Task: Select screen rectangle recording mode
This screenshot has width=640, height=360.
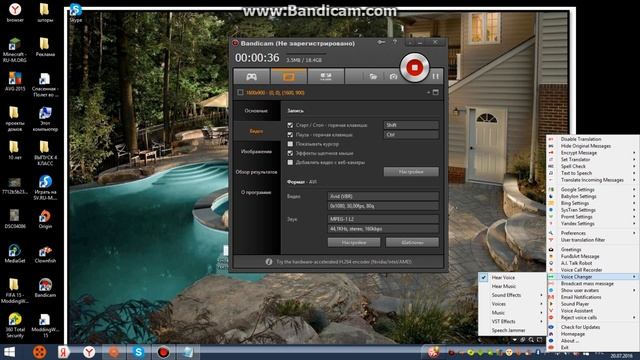Action: pos(289,76)
